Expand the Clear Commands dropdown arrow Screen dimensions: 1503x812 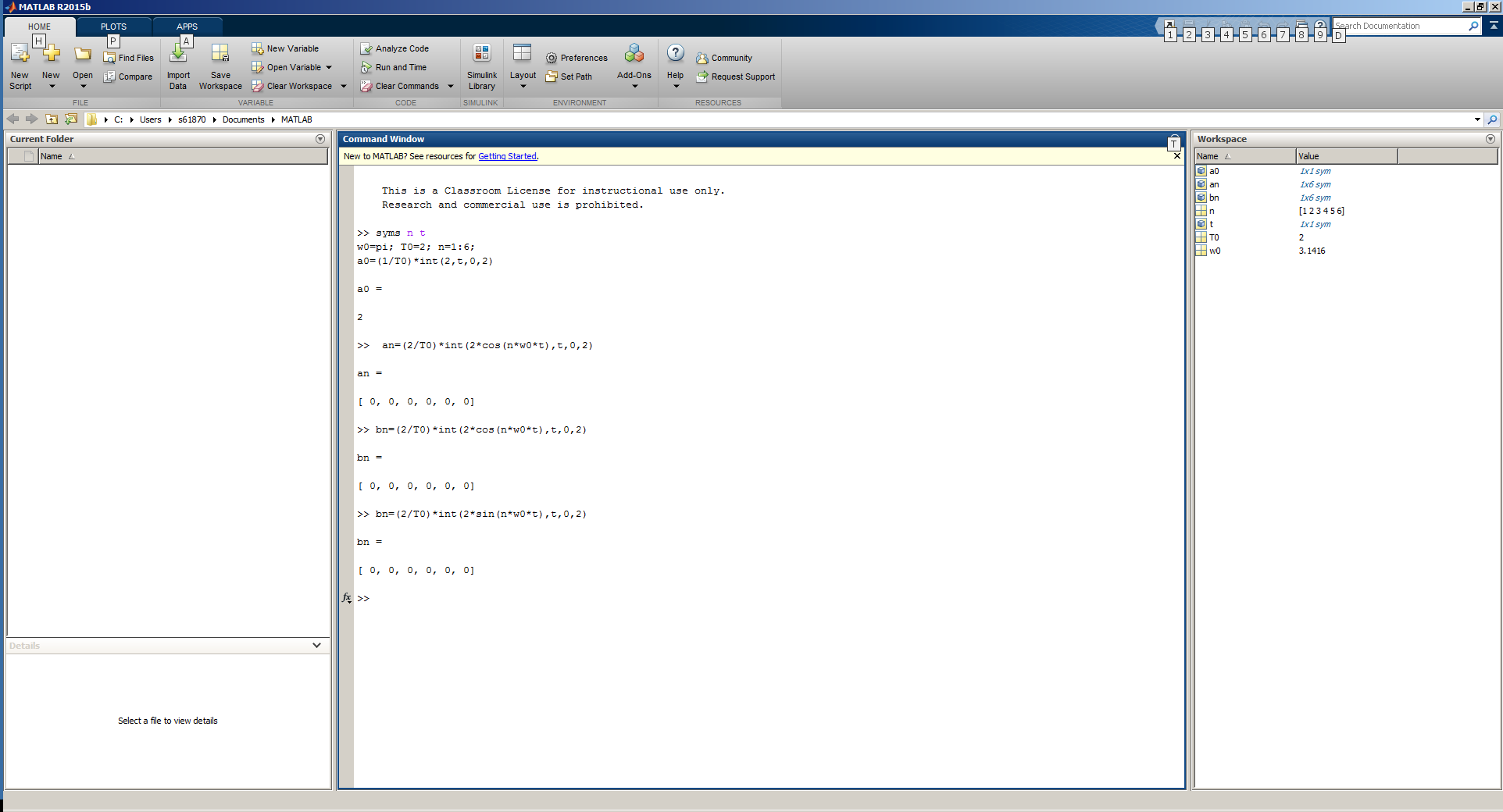point(451,86)
